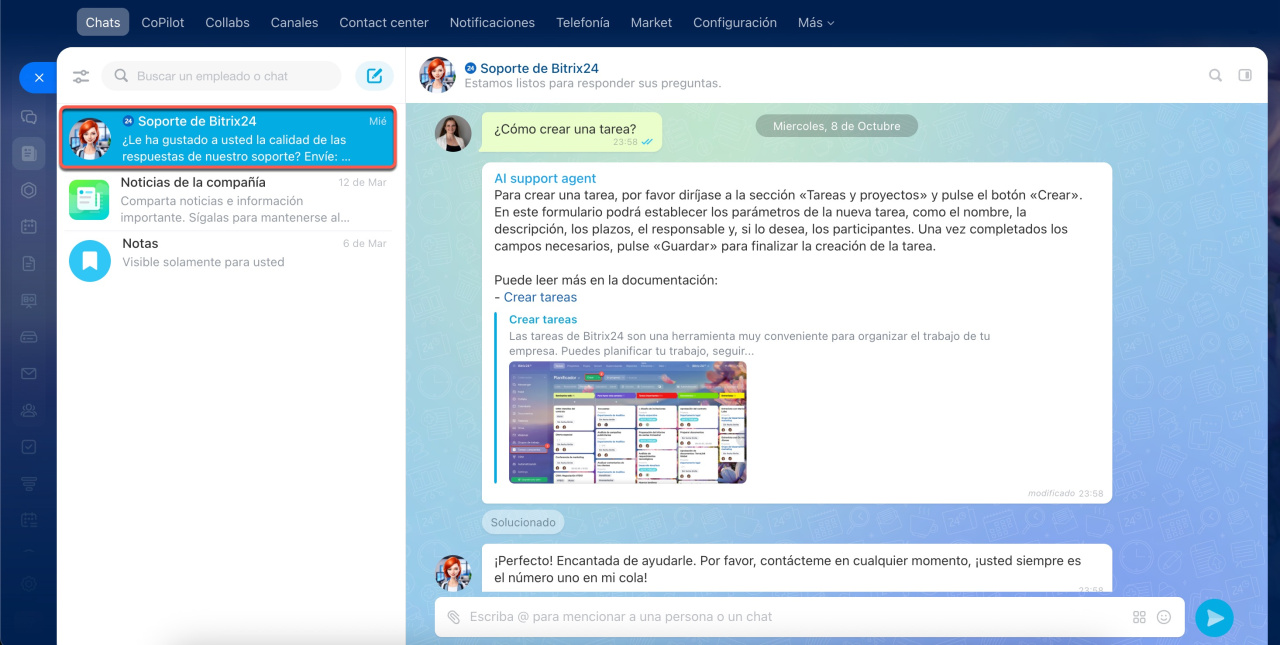Close the messenger with the blue X button
The height and width of the screenshot is (645, 1280).
38,77
